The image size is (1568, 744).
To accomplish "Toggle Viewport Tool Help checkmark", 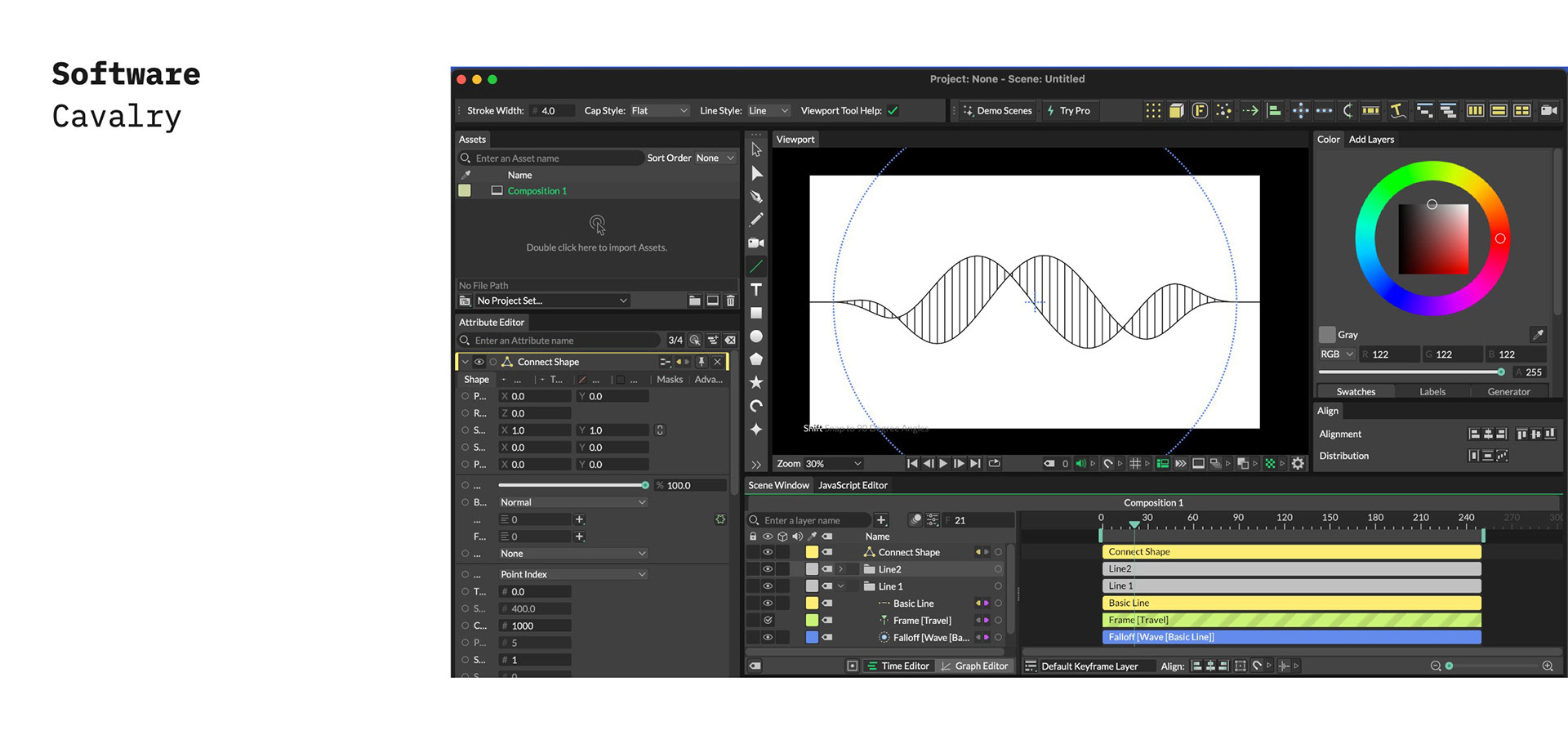I will click(893, 111).
